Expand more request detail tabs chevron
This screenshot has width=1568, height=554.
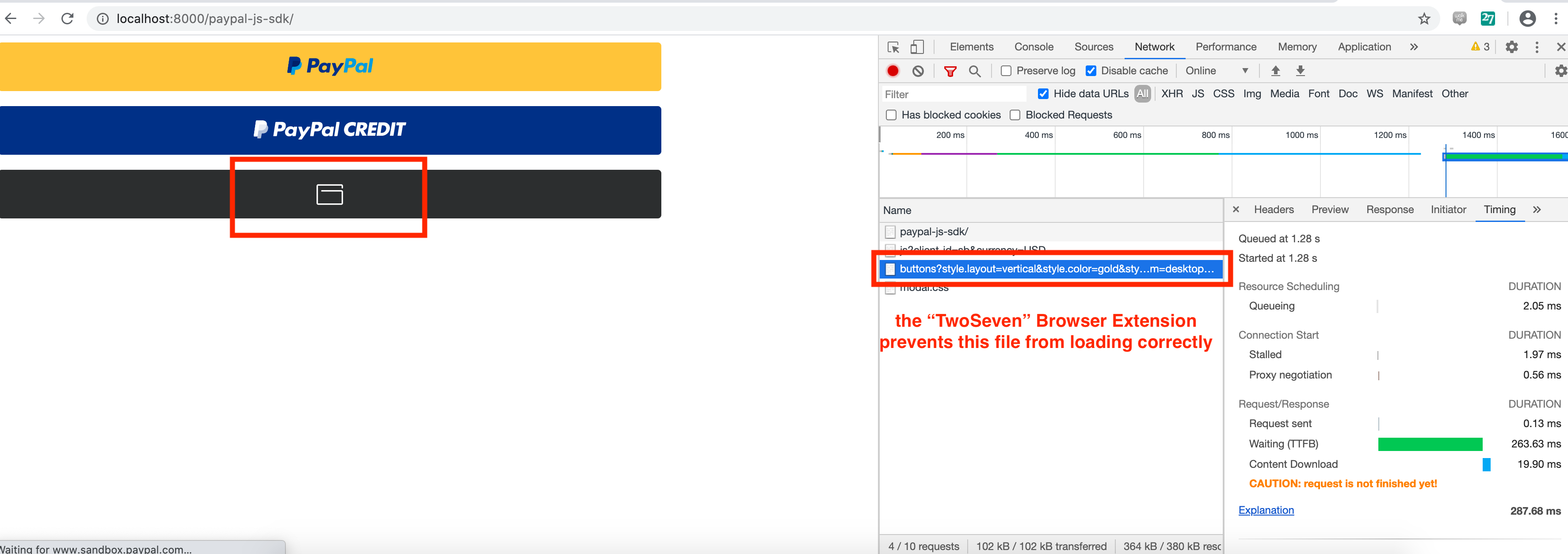[x=1536, y=210]
